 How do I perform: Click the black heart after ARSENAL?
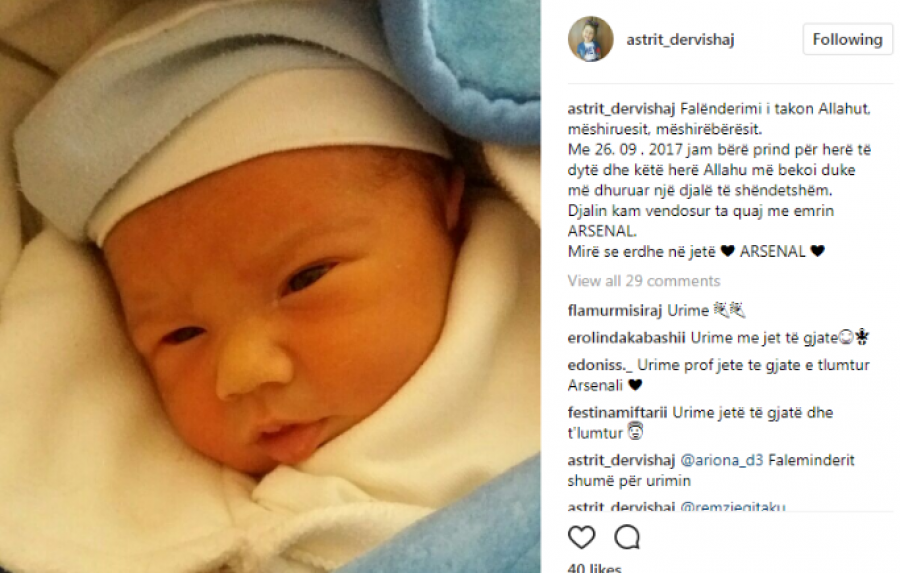[x=817, y=251]
